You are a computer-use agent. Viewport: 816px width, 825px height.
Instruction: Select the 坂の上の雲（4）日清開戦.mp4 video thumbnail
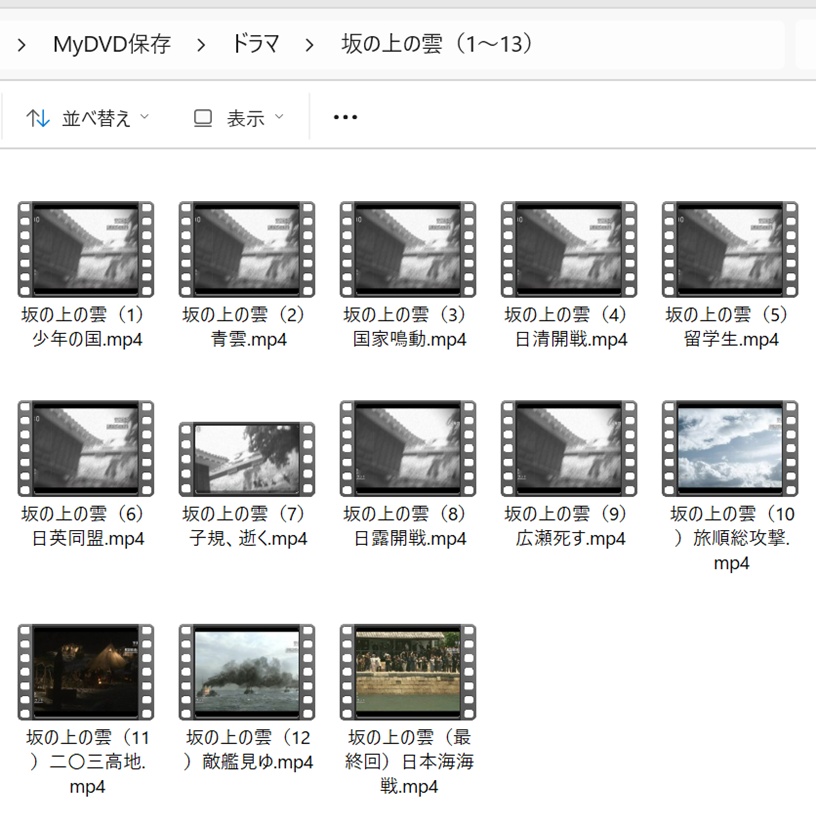click(x=569, y=249)
